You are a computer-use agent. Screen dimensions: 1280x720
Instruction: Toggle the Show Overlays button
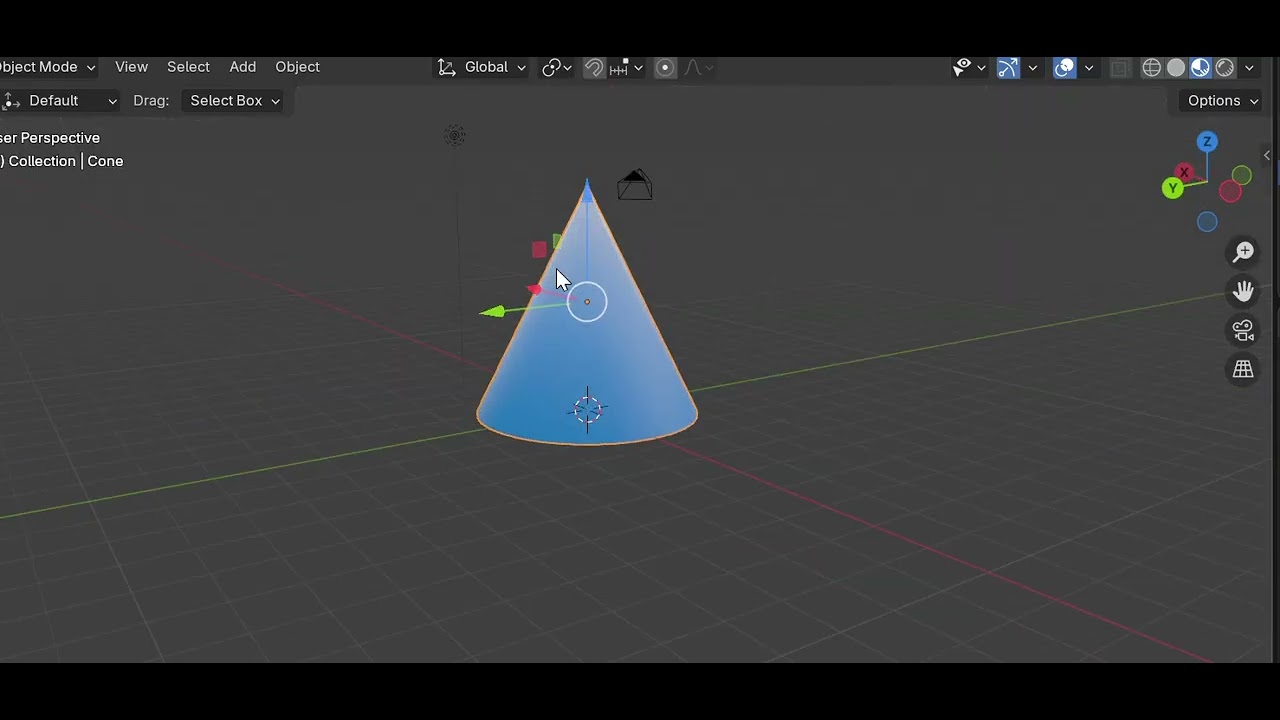coord(1065,67)
